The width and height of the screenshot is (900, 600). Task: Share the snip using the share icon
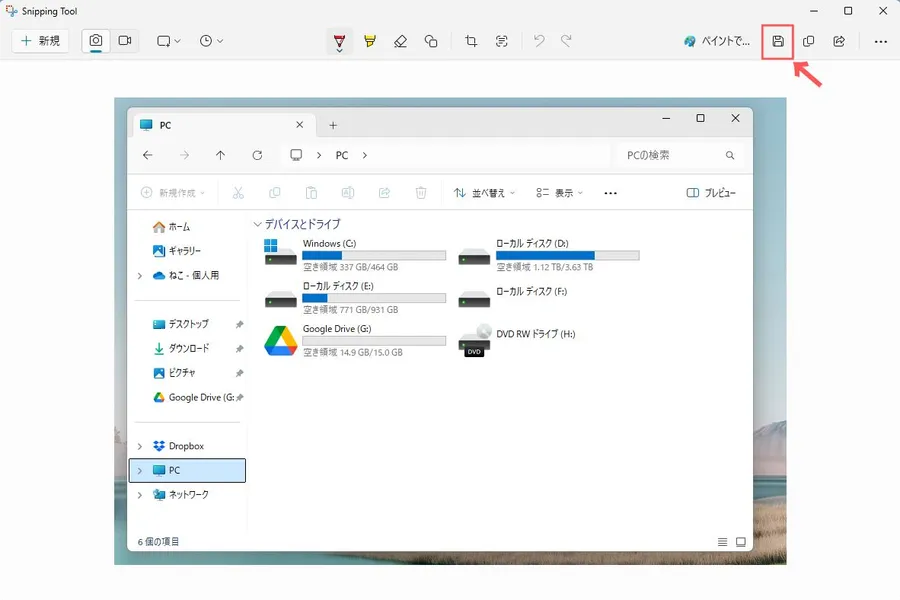point(839,41)
